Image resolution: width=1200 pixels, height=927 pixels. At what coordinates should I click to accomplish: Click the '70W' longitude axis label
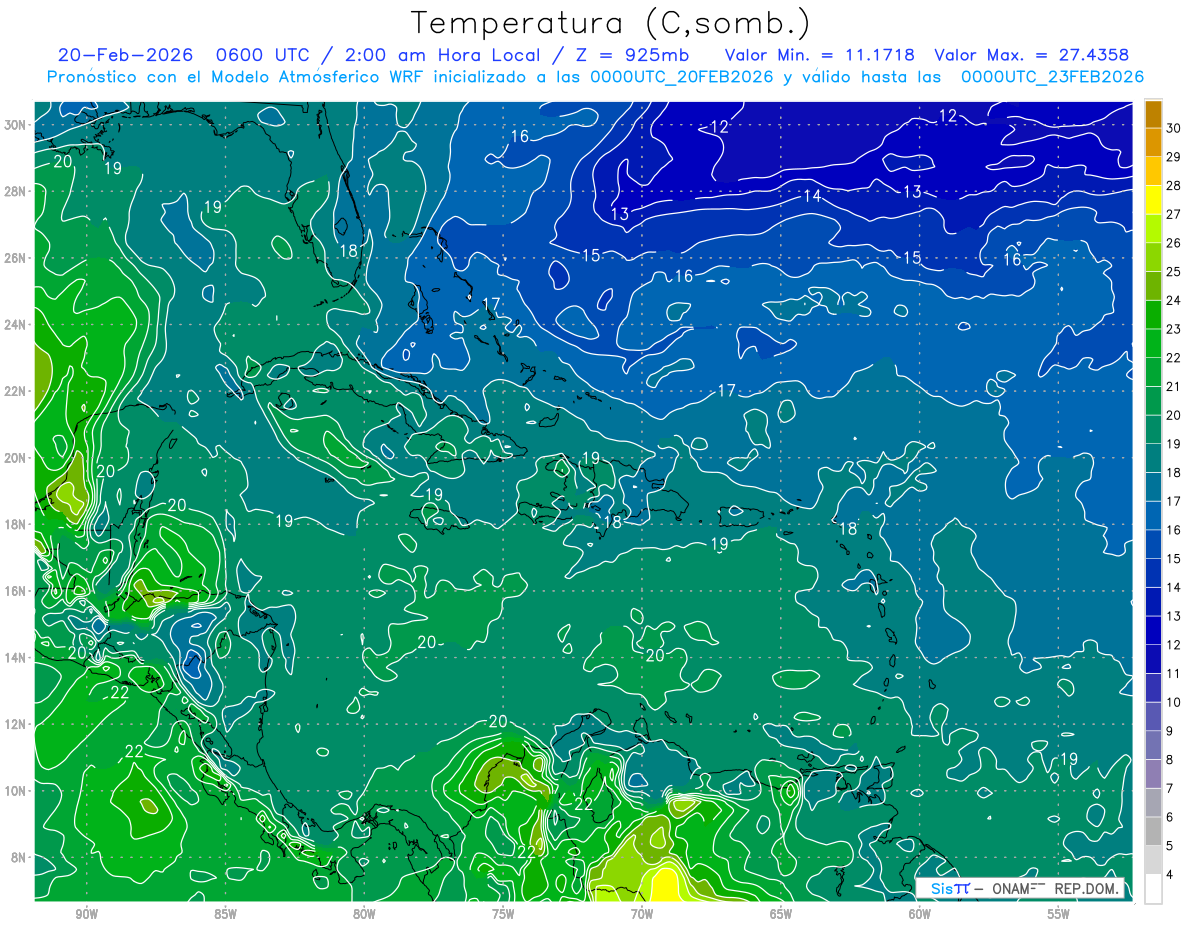coord(642,914)
